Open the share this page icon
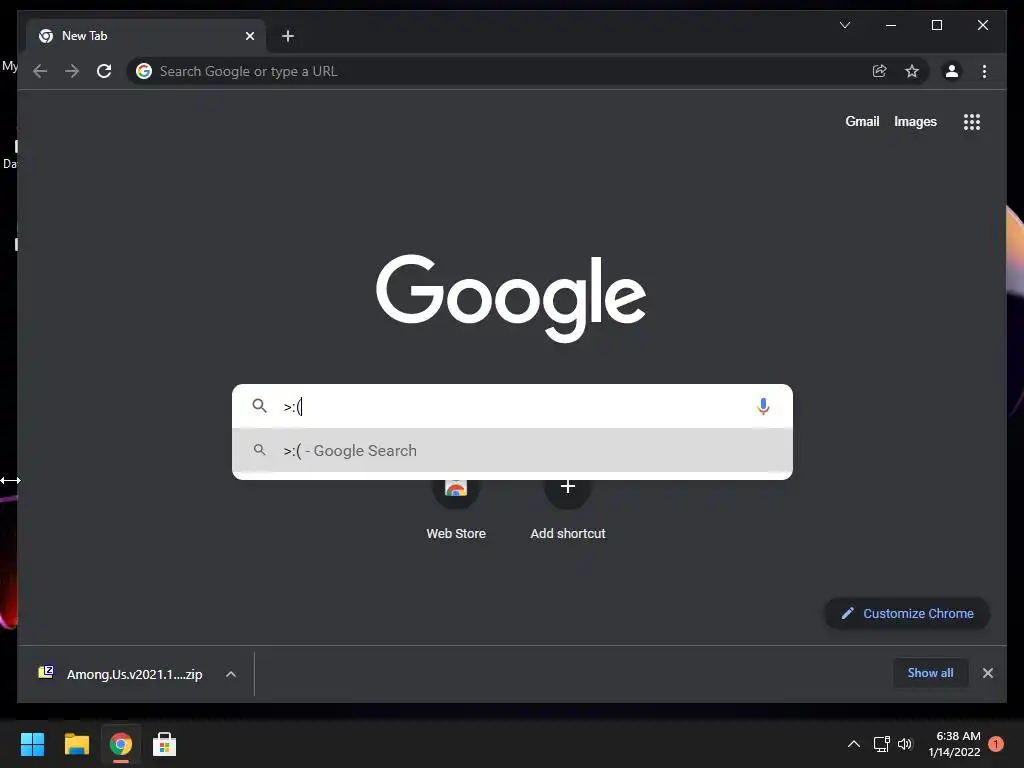The height and width of the screenshot is (768, 1024). [x=880, y=71]
